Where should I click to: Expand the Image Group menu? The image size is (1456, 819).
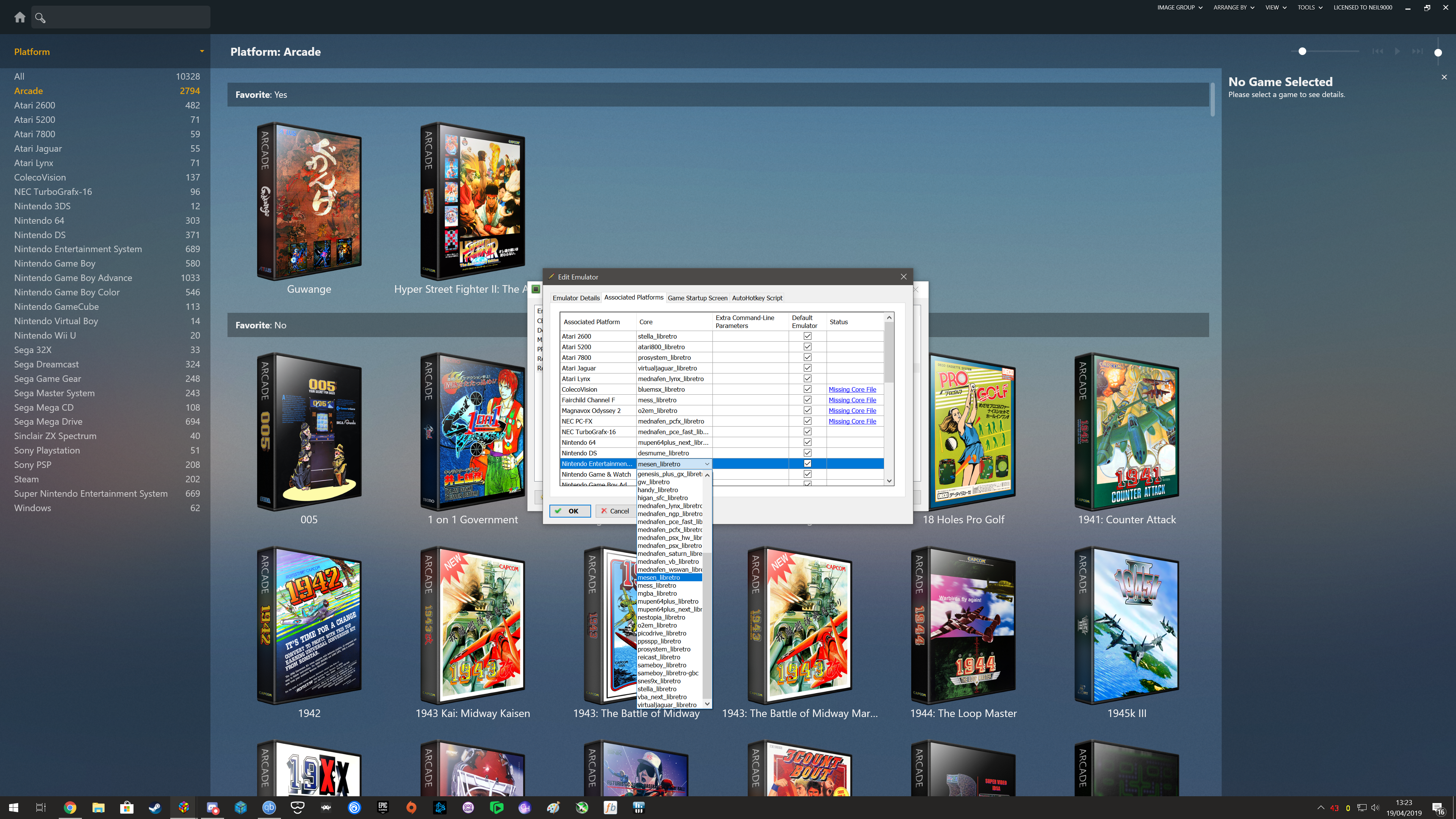point(1180,7)
